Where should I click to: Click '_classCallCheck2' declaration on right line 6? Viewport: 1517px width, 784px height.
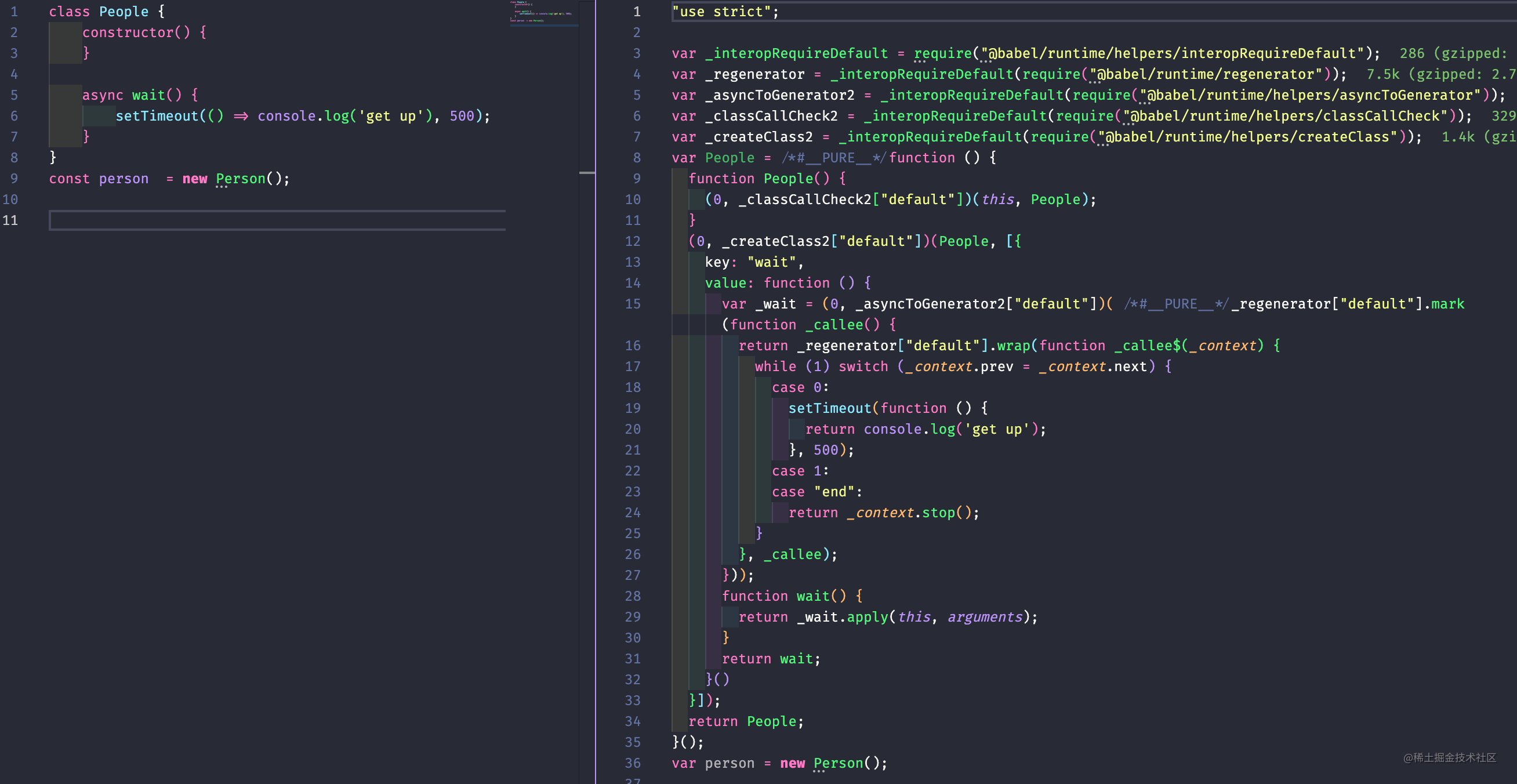[x=771, y=116]
